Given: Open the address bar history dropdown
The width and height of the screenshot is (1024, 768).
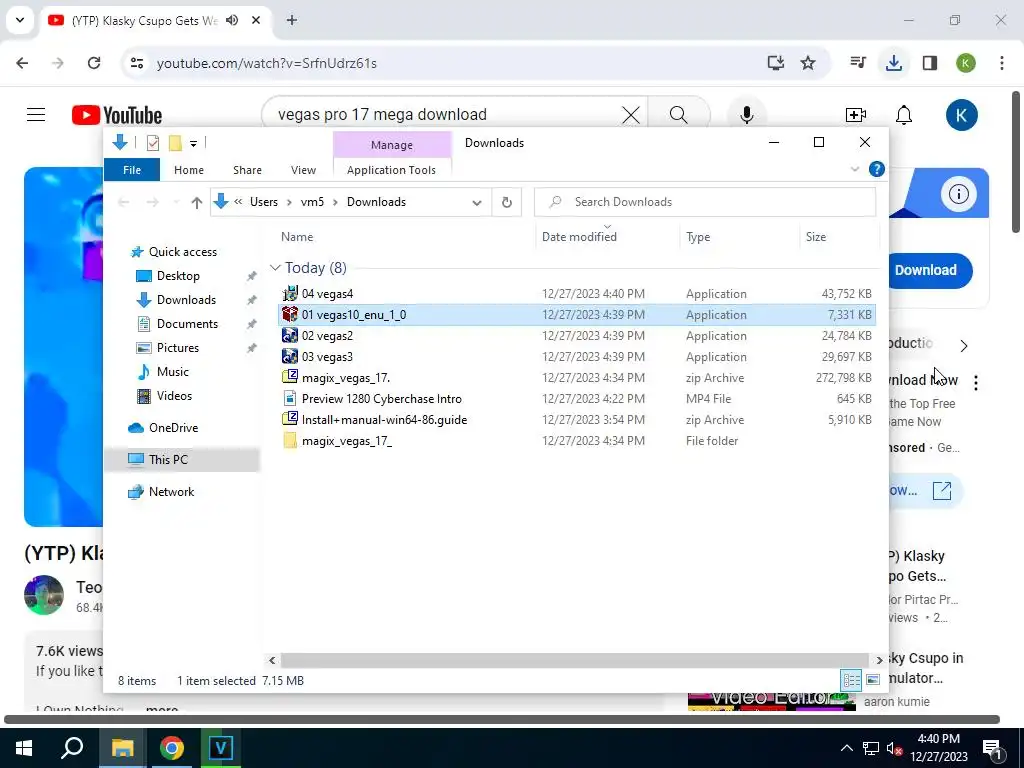Looking at the screenshot, I should (477, 202).
